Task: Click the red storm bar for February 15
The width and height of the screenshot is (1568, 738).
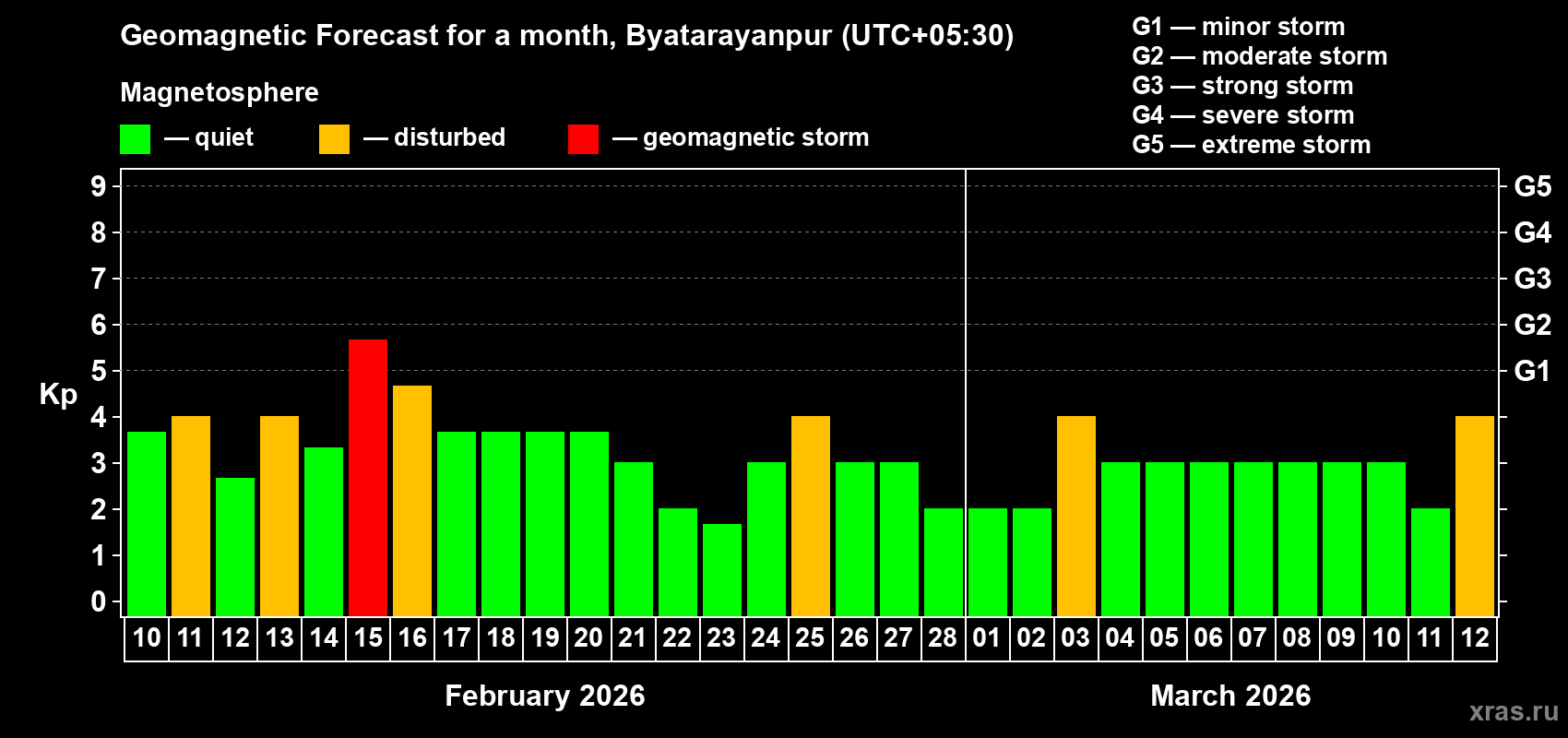Action: 368,478
